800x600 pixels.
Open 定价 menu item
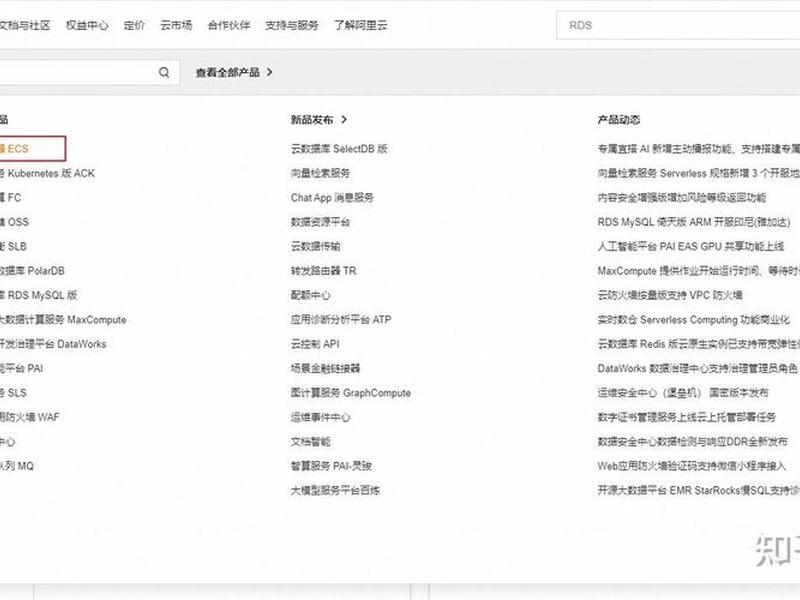(134, 26)
